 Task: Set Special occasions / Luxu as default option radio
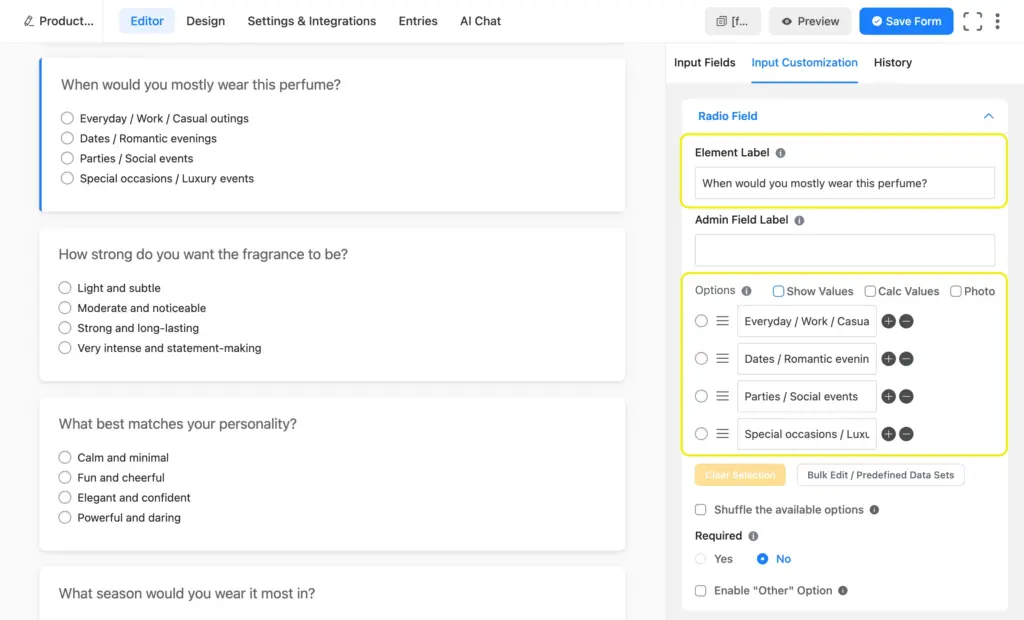(x=701, y=434)
